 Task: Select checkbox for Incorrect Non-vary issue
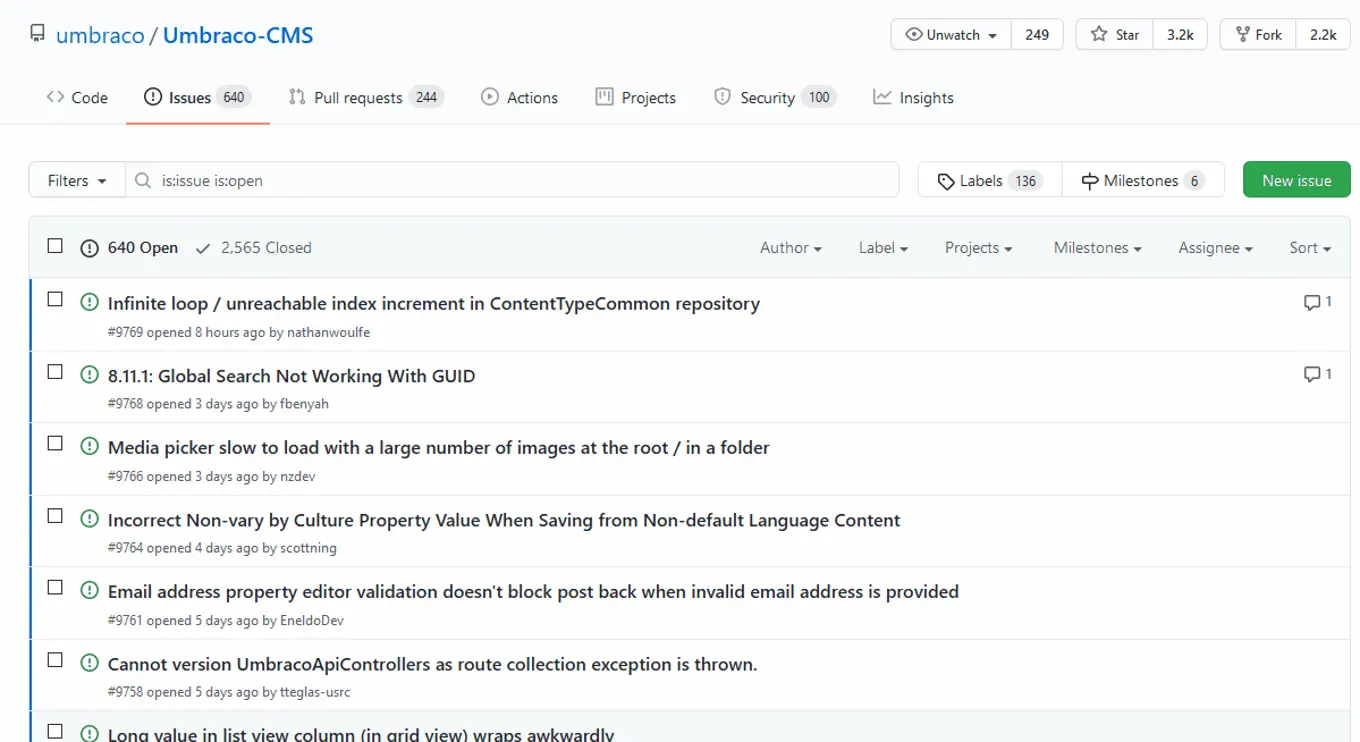click(55, 516)
